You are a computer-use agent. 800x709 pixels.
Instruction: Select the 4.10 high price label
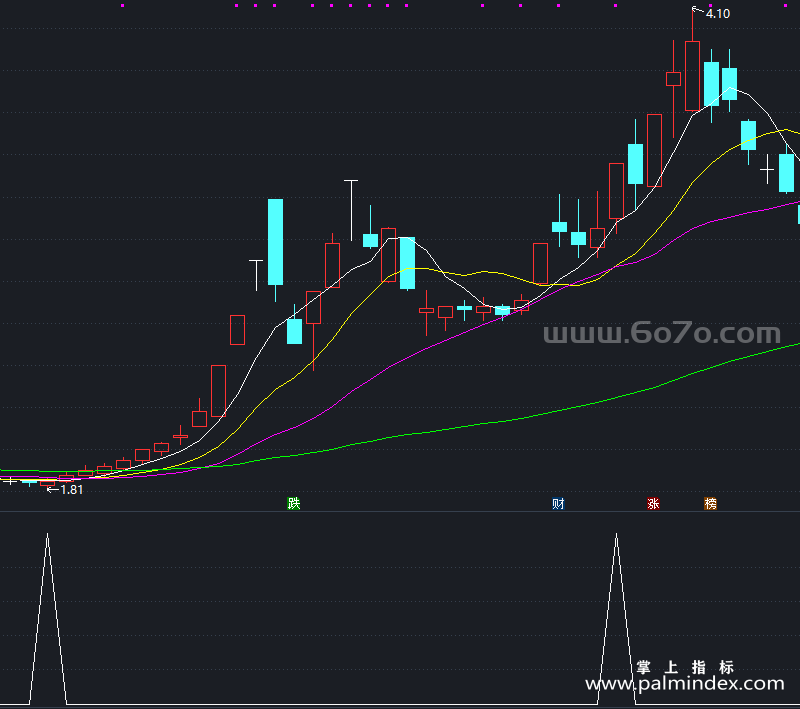coord(718,14)
